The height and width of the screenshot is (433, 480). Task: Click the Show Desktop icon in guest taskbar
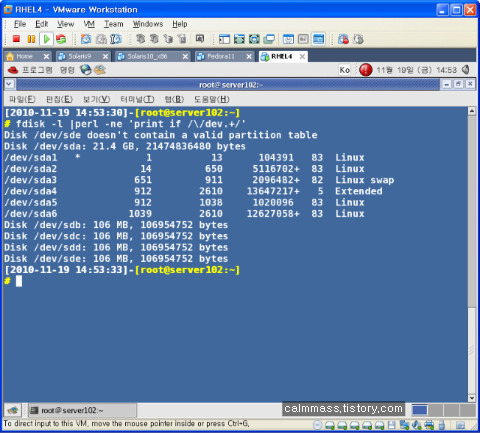[x=12, y=410]
